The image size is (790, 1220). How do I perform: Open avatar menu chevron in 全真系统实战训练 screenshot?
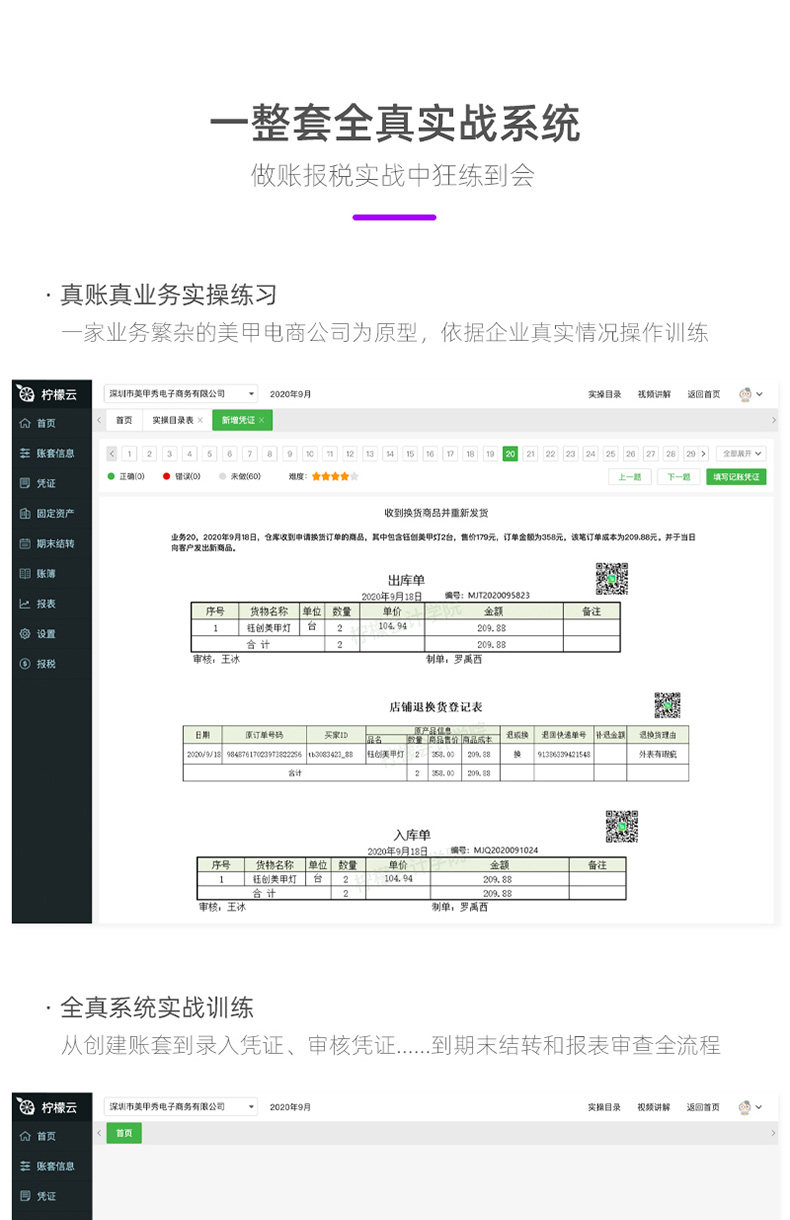click(760, 1108)
